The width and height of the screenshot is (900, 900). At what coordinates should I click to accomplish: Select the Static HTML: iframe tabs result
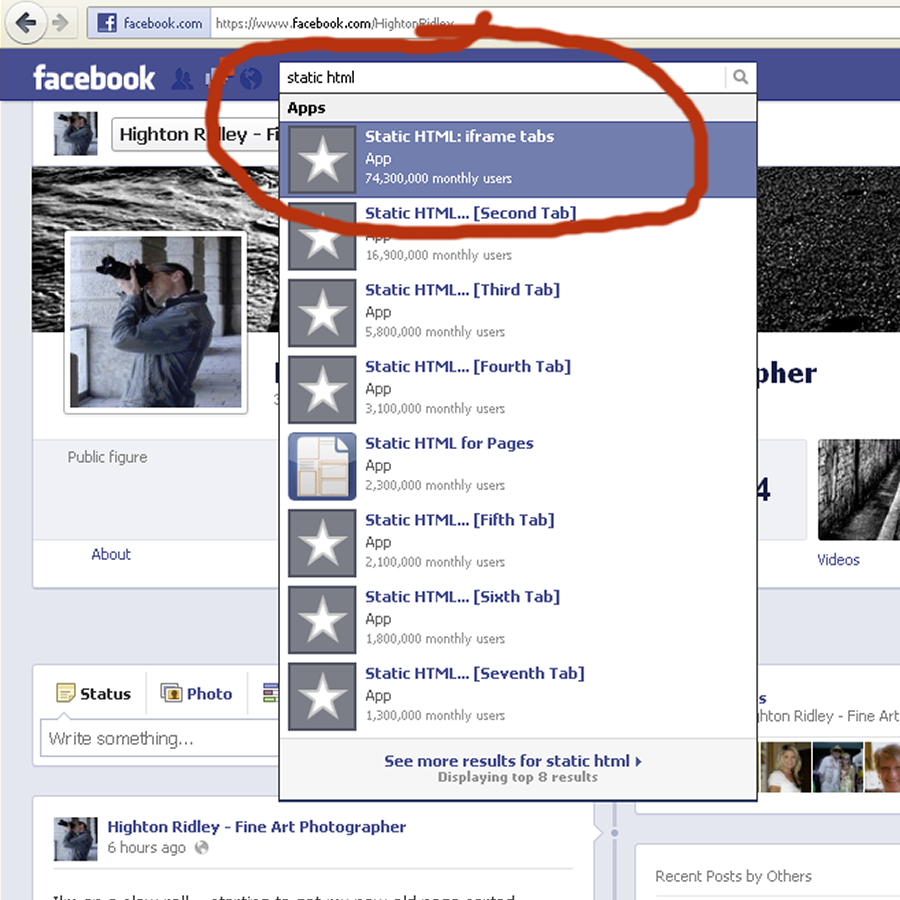click(x=518, y=160)
